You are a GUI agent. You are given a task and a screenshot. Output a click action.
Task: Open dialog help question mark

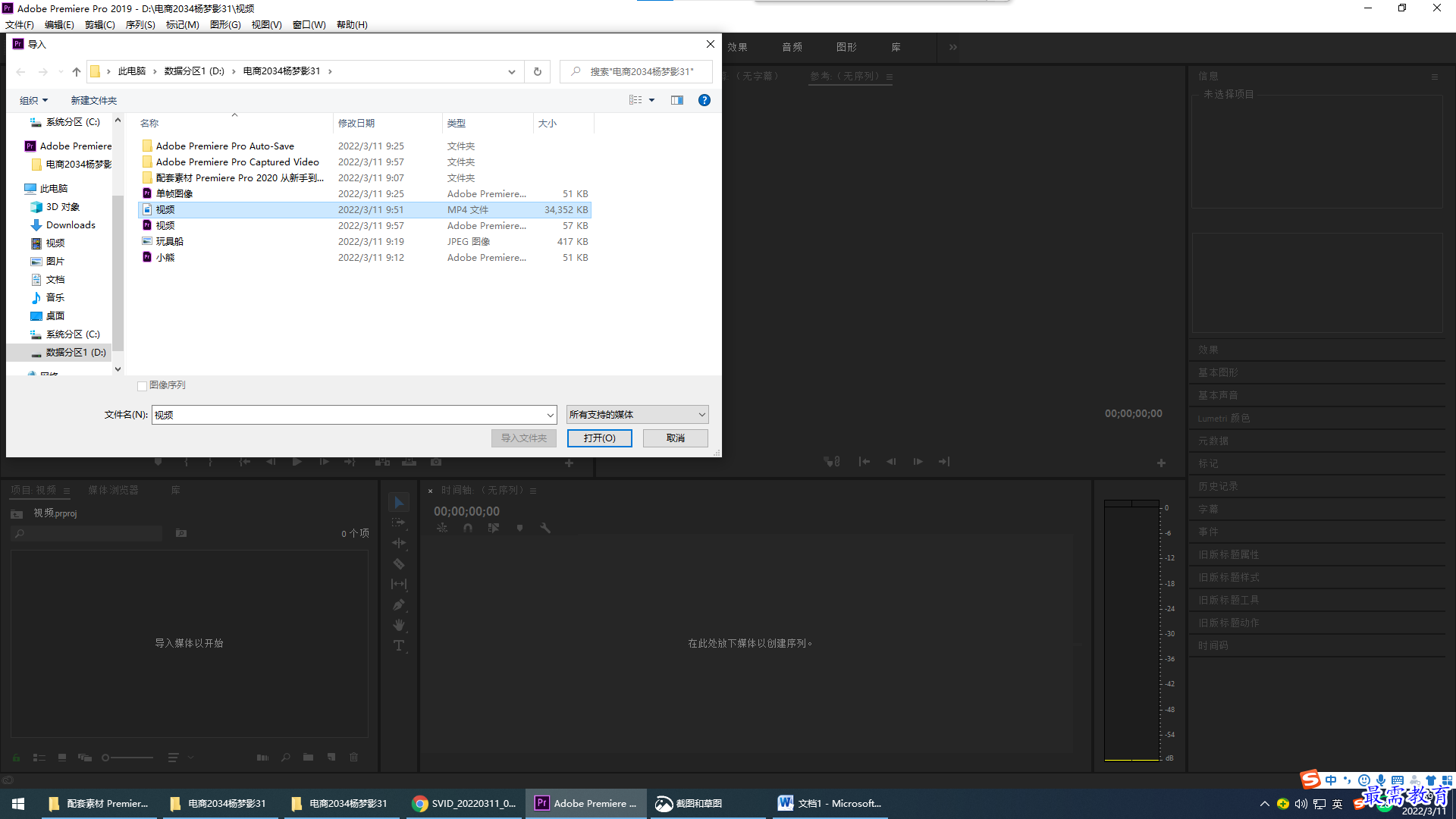tap(704, 100)
